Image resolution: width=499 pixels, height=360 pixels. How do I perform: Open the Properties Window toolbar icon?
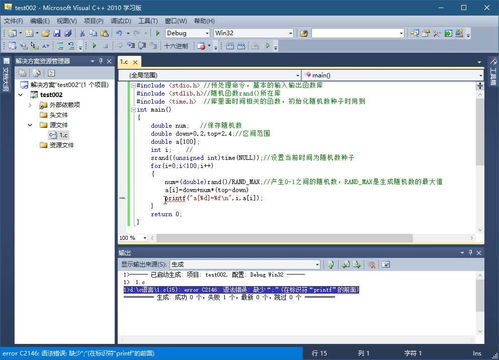point(426,33)
